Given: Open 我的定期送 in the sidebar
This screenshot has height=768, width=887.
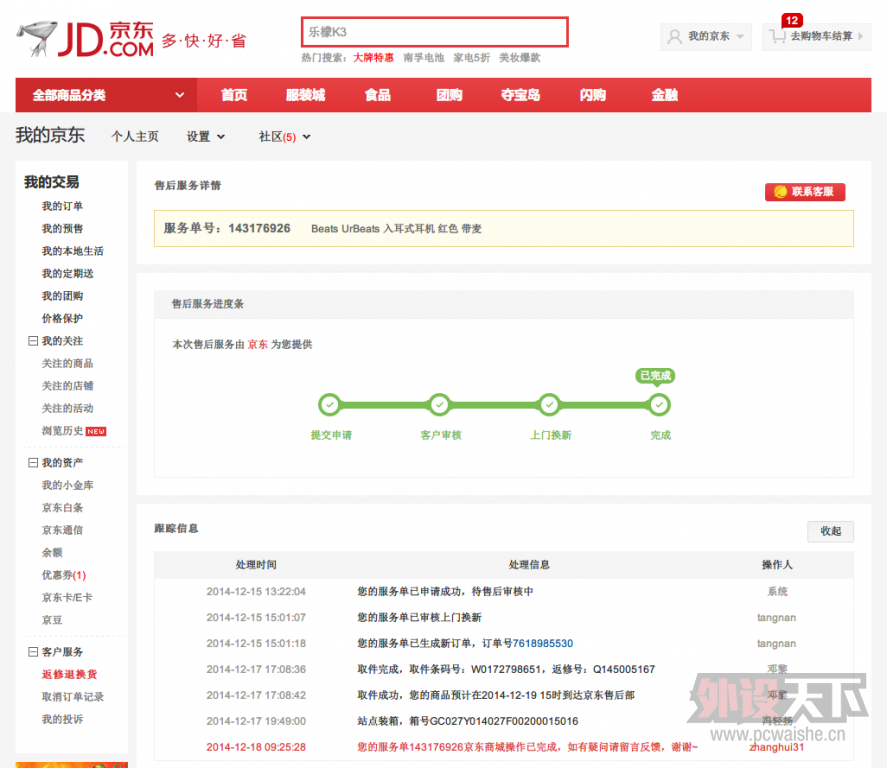Looking at the screenshot, I should 67,274.
